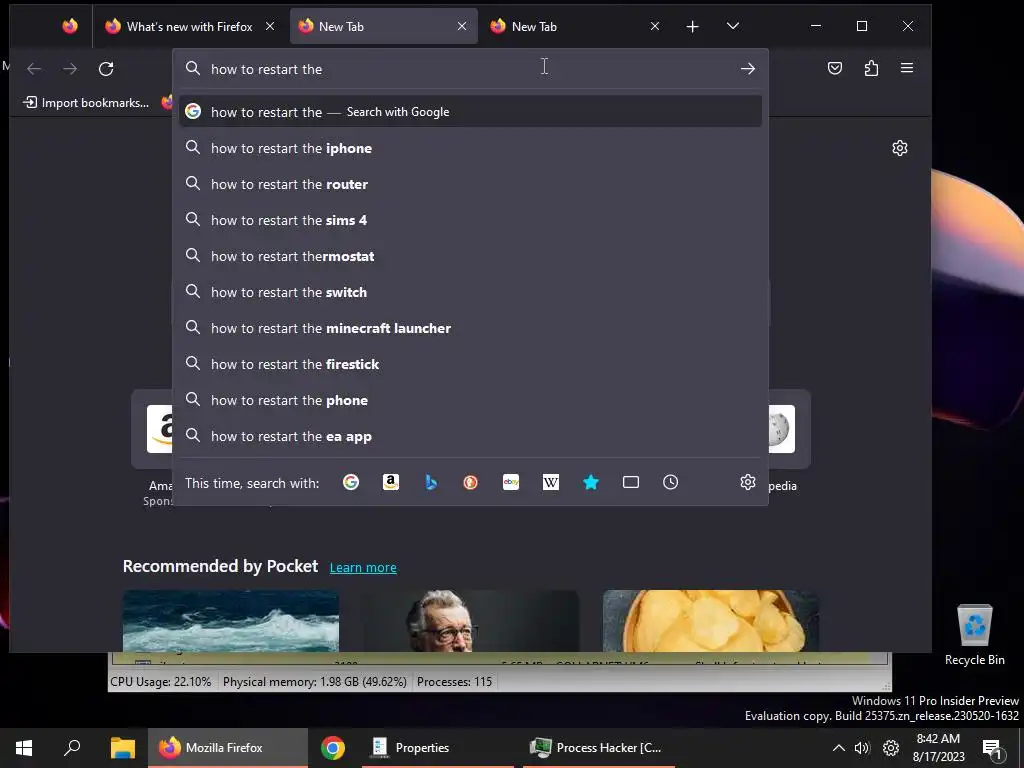The height and width of the screenshot is (768, 1024).
Task: Search this time with eBay icon
Action: (511, 482)
